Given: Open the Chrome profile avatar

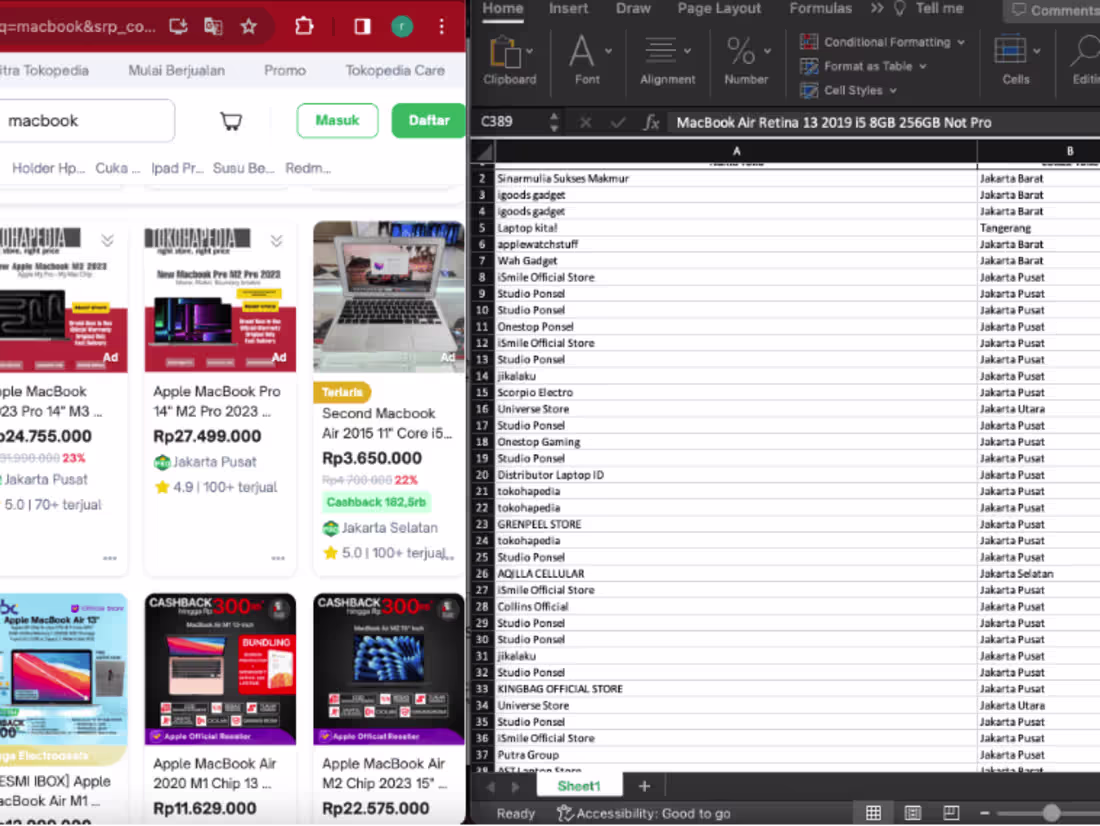Looking at the screenshot, I should (x=402, y=27).
